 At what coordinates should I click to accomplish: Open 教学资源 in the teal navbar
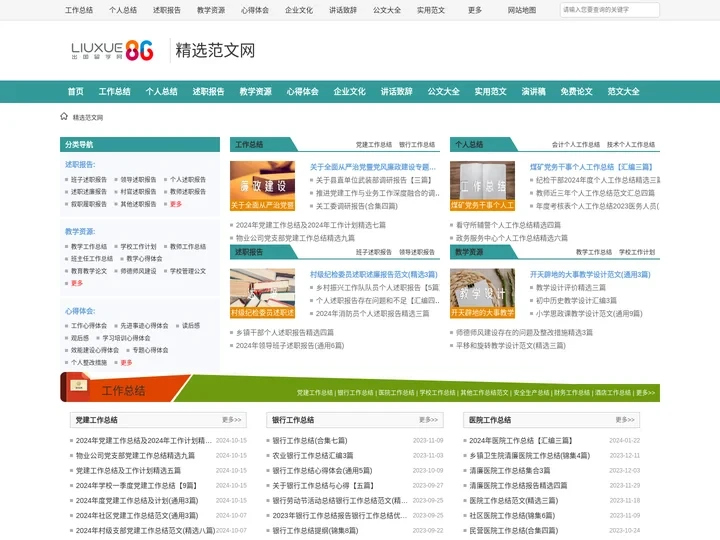click(255, 91)
